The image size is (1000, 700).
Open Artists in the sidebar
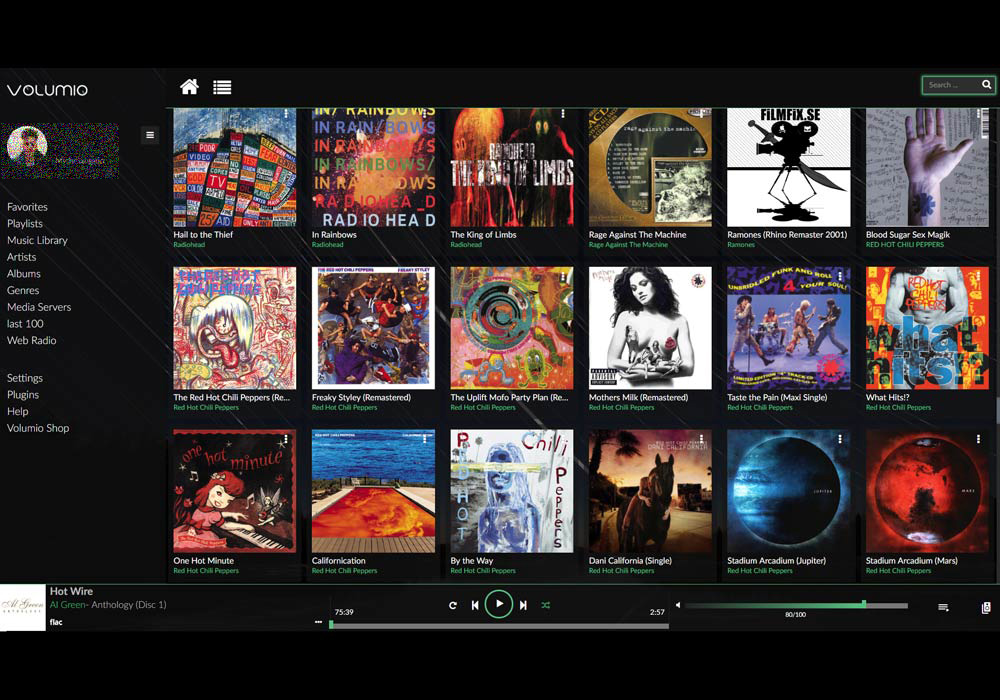click(x=22, y=257)
